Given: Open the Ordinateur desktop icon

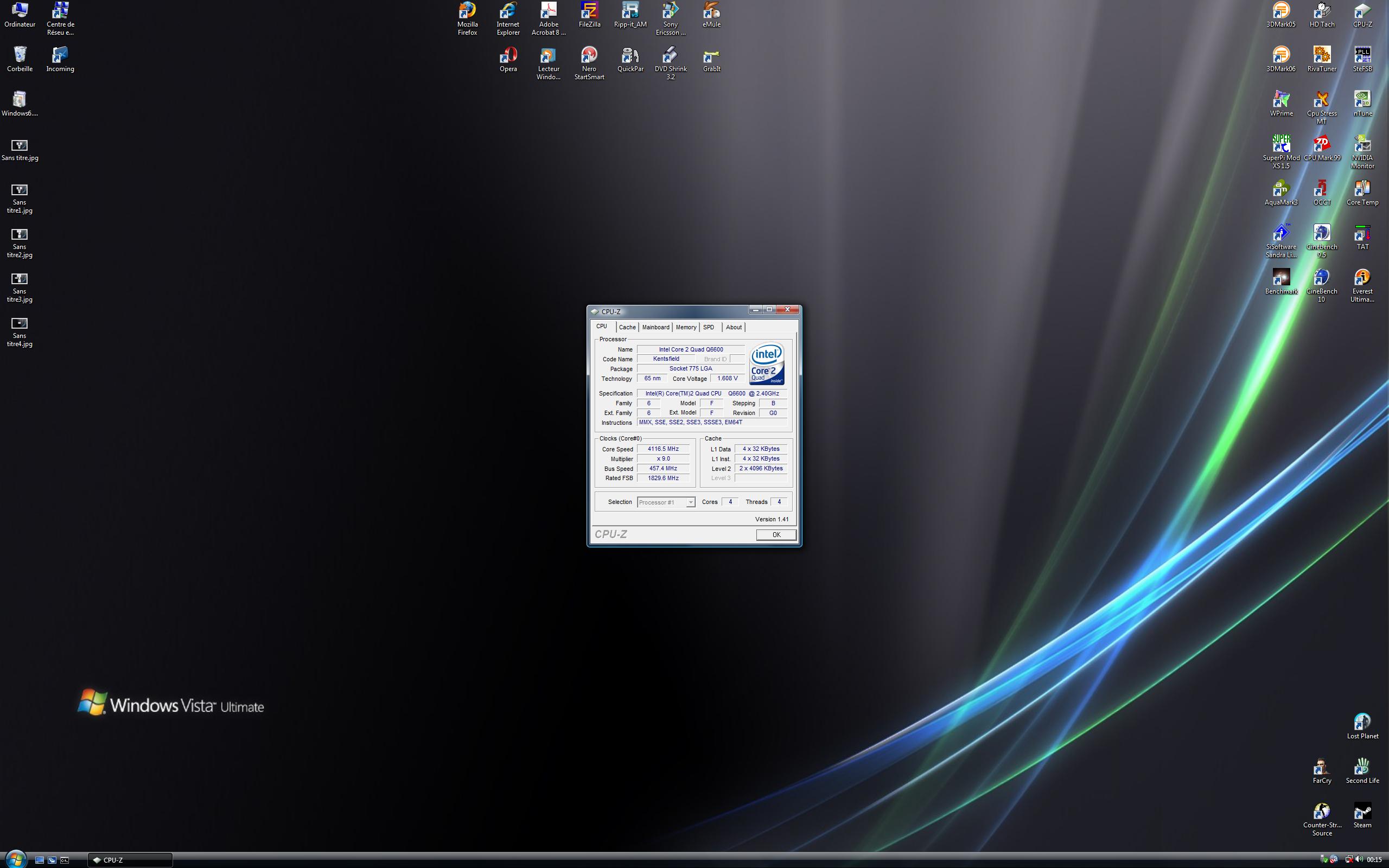Looking at the screenshot, I should (20, 15).
